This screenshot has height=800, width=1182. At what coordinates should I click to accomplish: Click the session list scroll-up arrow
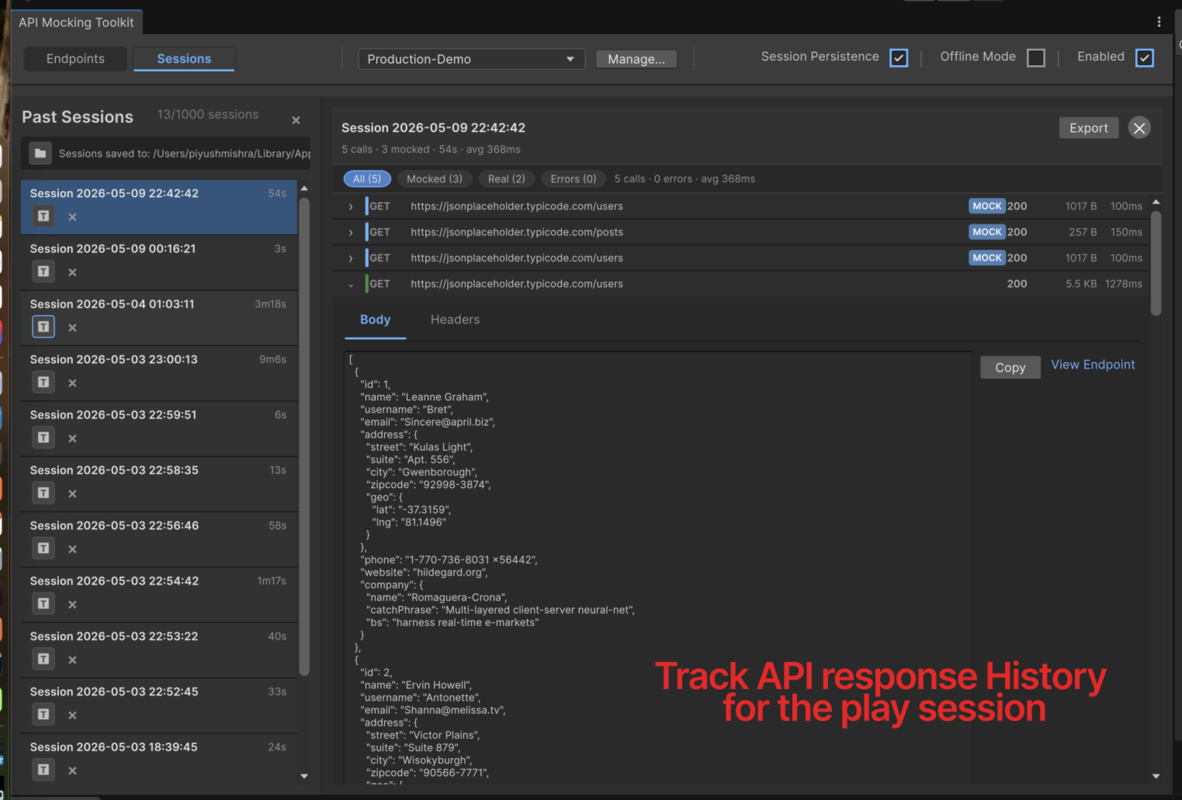305,189
